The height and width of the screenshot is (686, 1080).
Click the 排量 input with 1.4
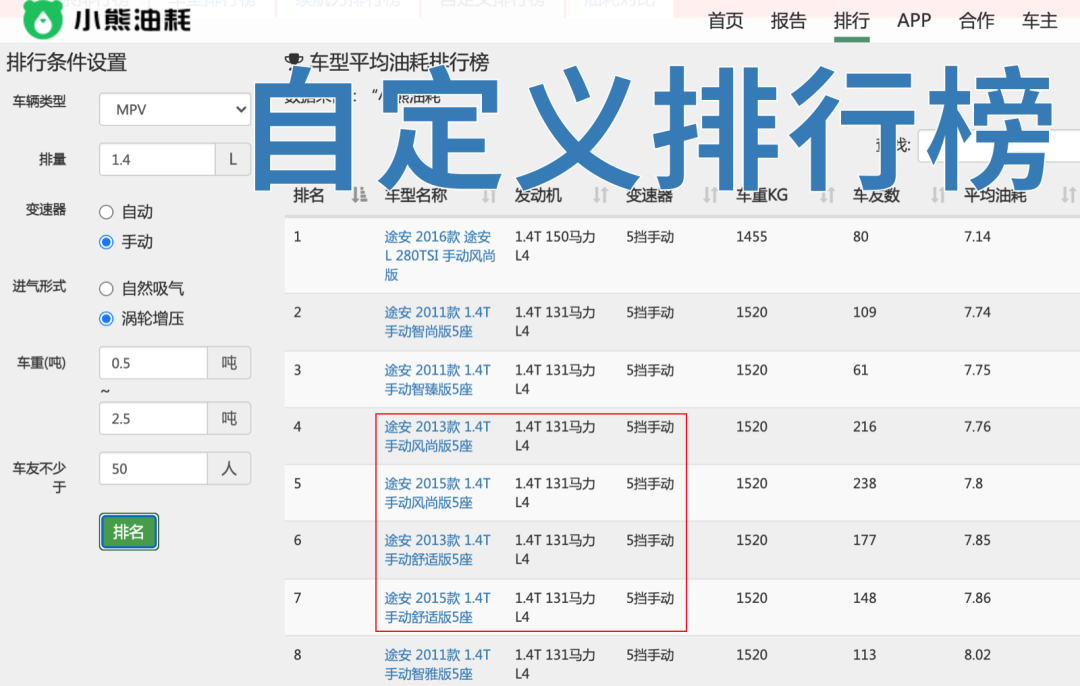click(157, 160)
